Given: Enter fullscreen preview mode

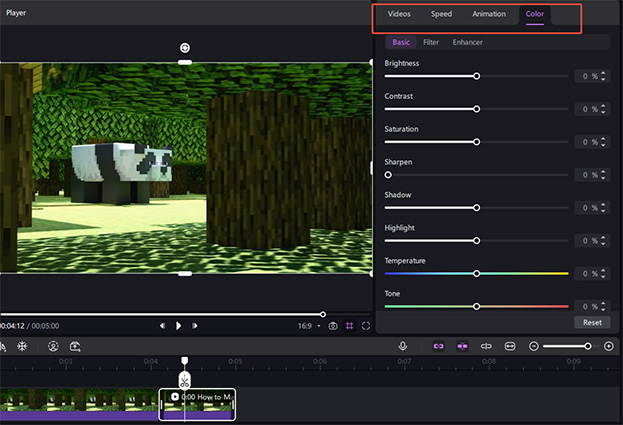Looking at the screenshot, I should (x=366, y=326).
